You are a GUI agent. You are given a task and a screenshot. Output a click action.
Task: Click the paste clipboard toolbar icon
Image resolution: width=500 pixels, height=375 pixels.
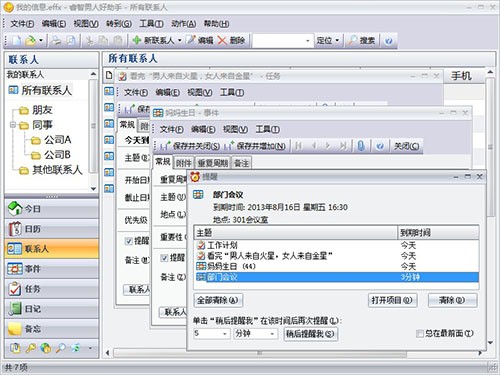(117, 41)
